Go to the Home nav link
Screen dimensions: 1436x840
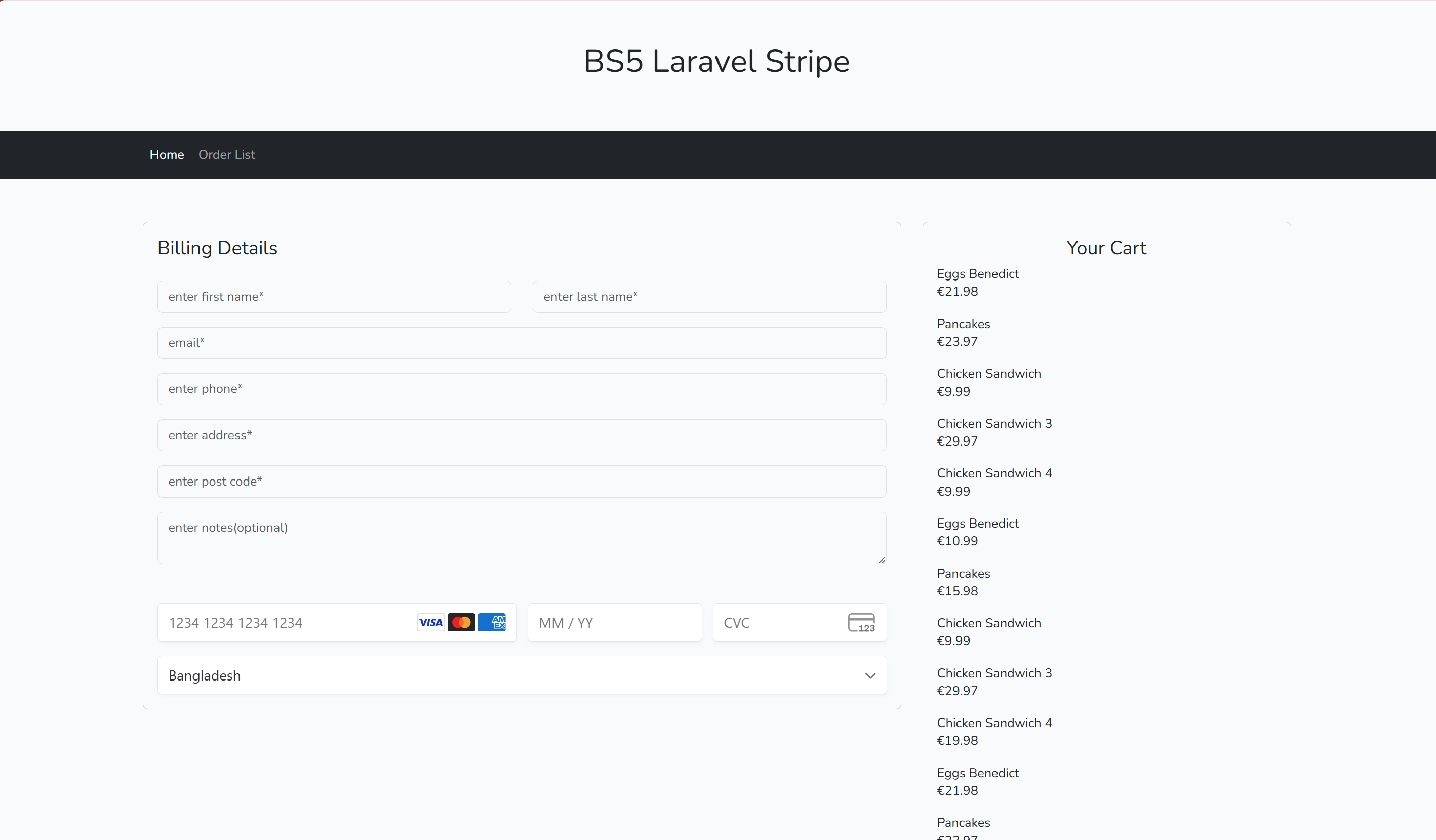(167, 155)
